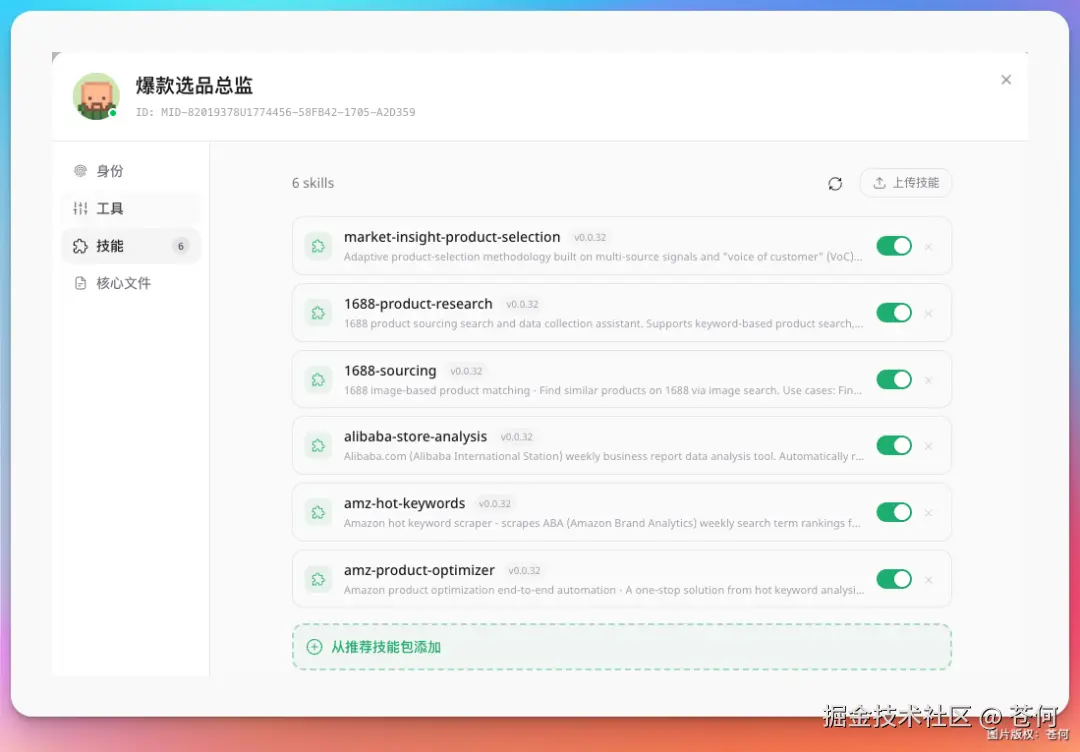Viewport: 1080px width, 752px height.
Task: Click the amz-hot-keywords skill icon
Action: click(318, 512)
